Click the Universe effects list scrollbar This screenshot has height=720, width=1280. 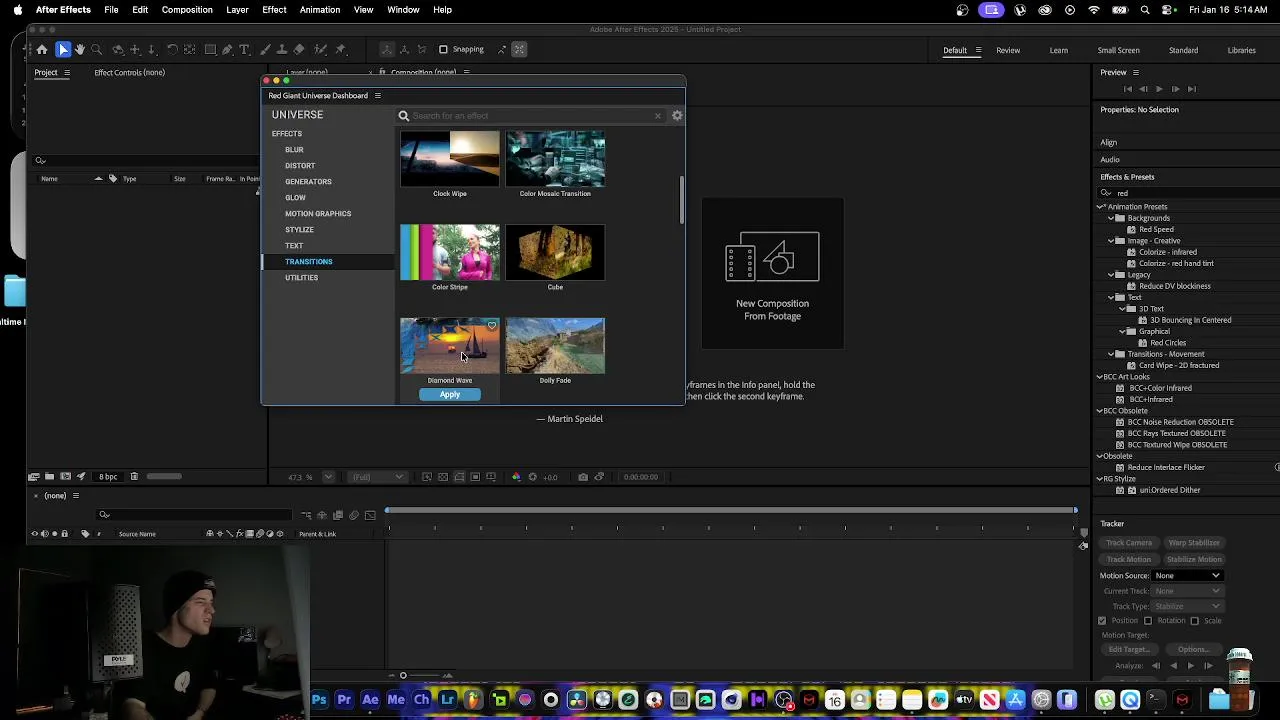[x=682, y=200]
